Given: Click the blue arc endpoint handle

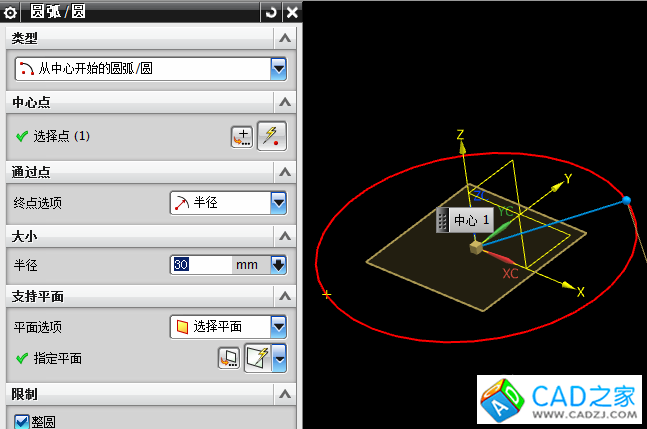Looking at the screenshot, I should (x=627, y=201).
